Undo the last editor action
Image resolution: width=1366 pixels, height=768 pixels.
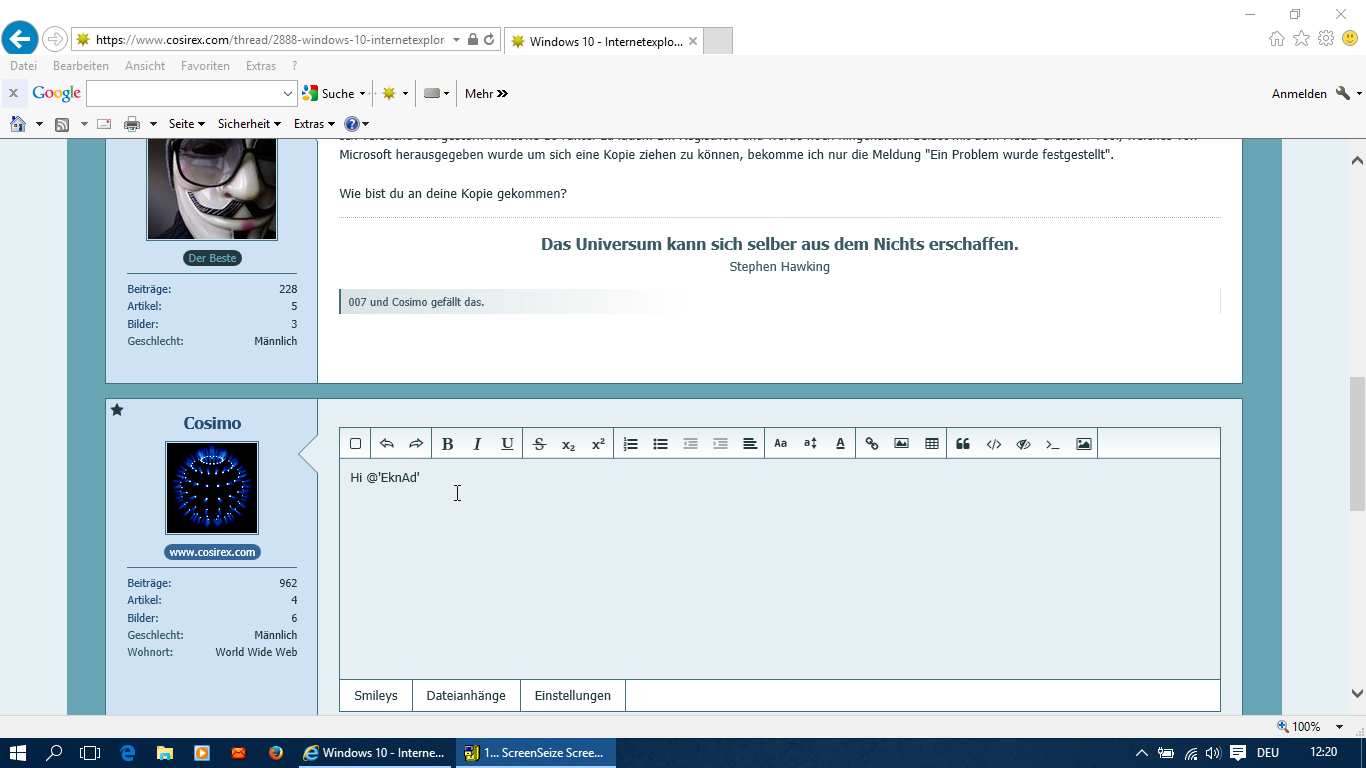click(x=386, y=444)
